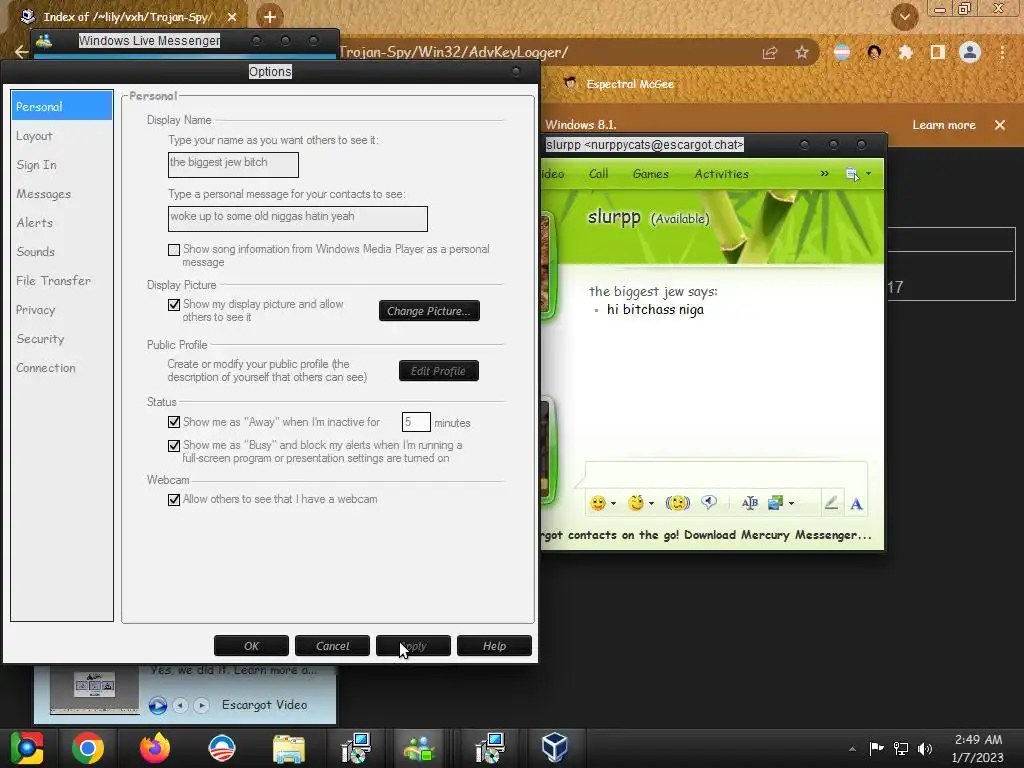
Task: Confirm the Options dialog with OK
Action: 251,646
